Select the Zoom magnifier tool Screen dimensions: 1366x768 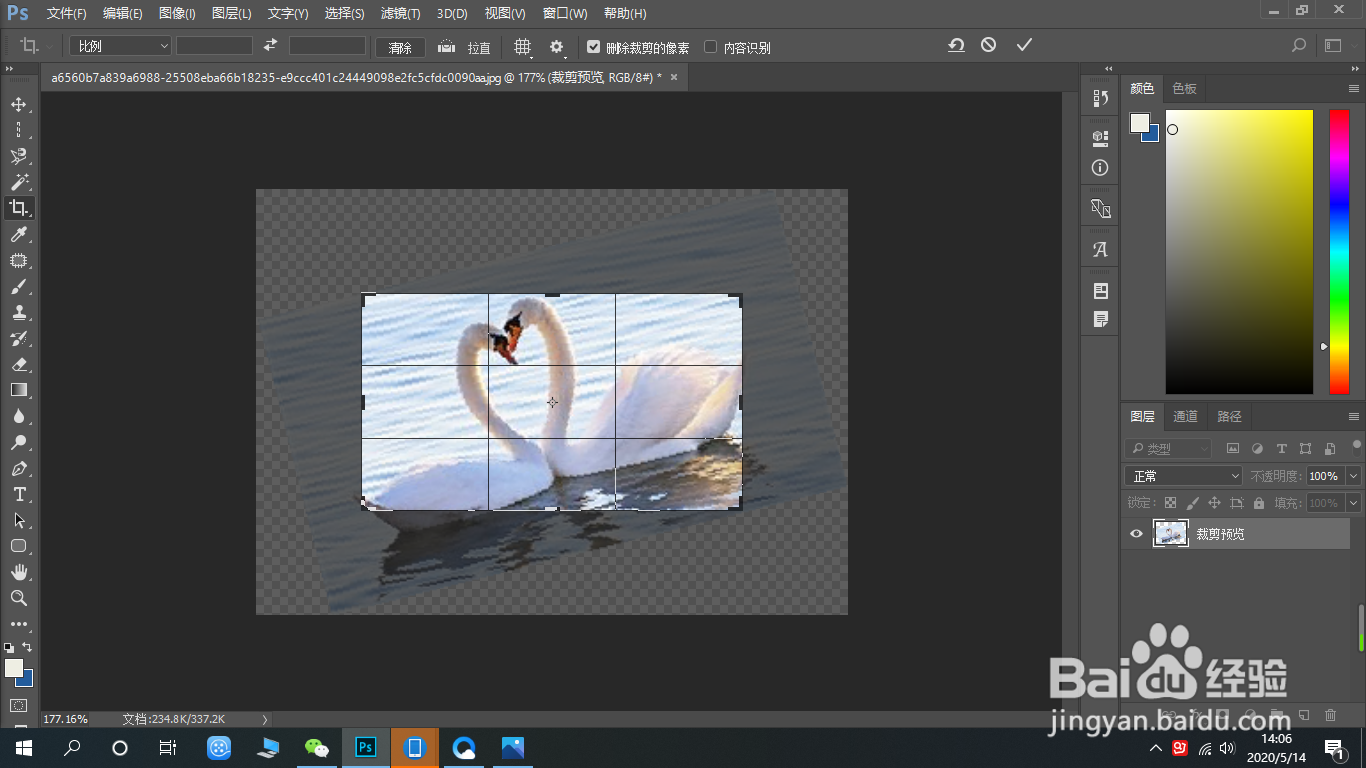(x=18, y=598)
